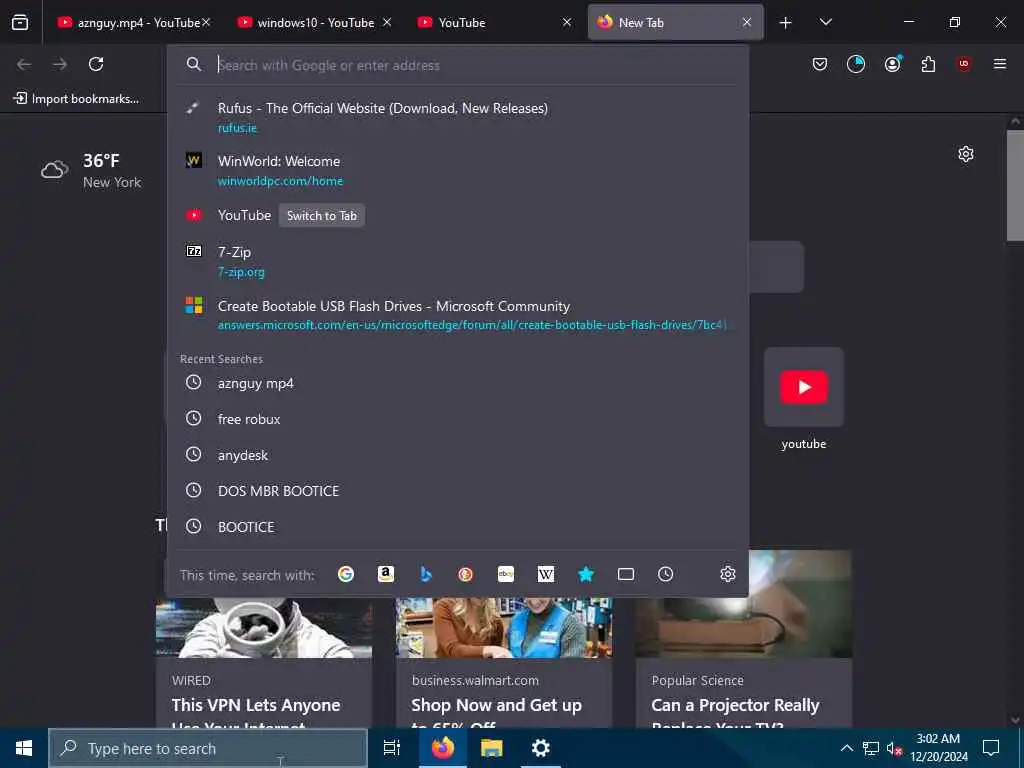
Task: Open the business.walmart.com Shop Now story
Action: pos(504,663)
